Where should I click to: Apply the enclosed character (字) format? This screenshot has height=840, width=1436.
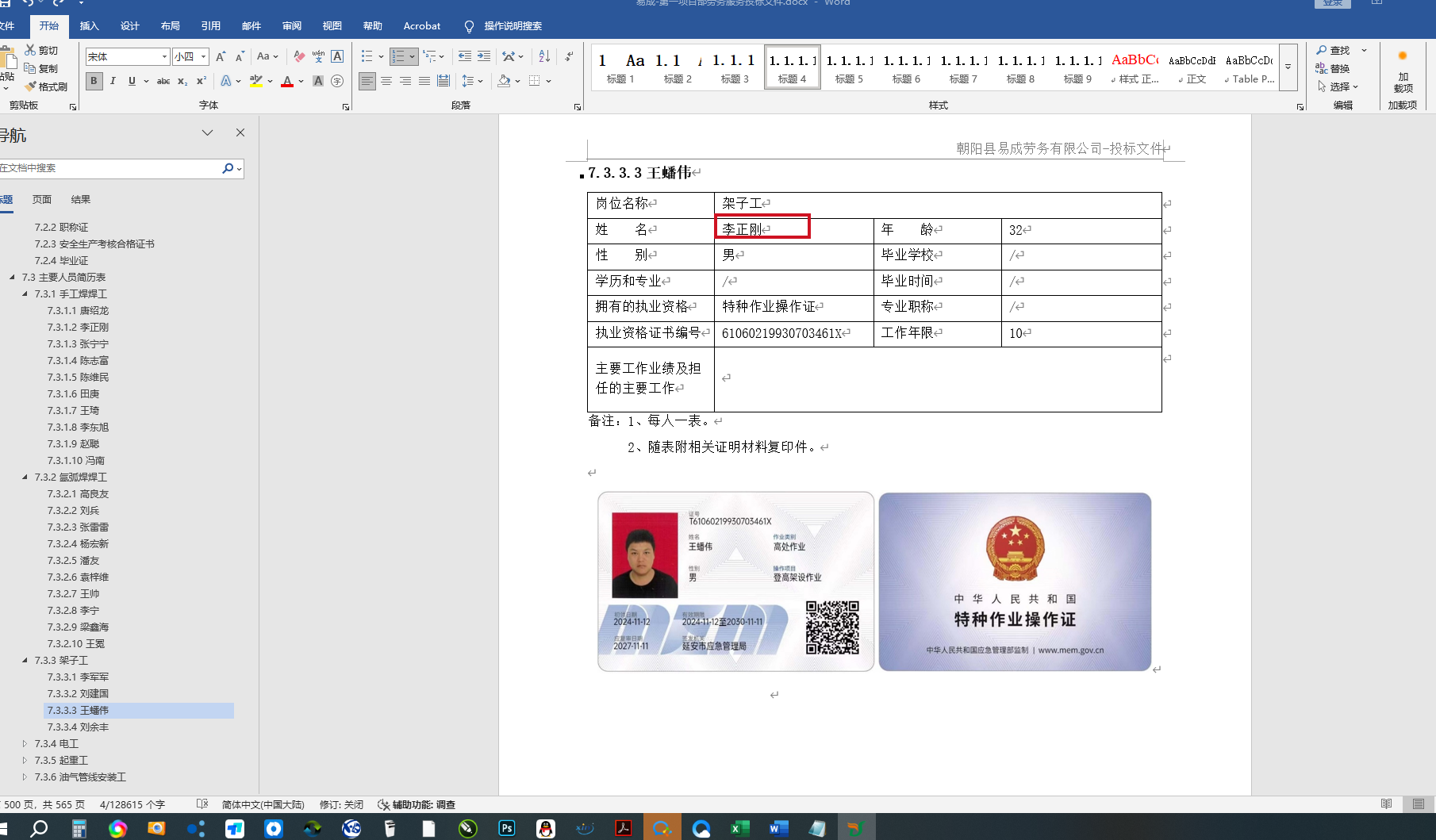[x=337, y=81]
